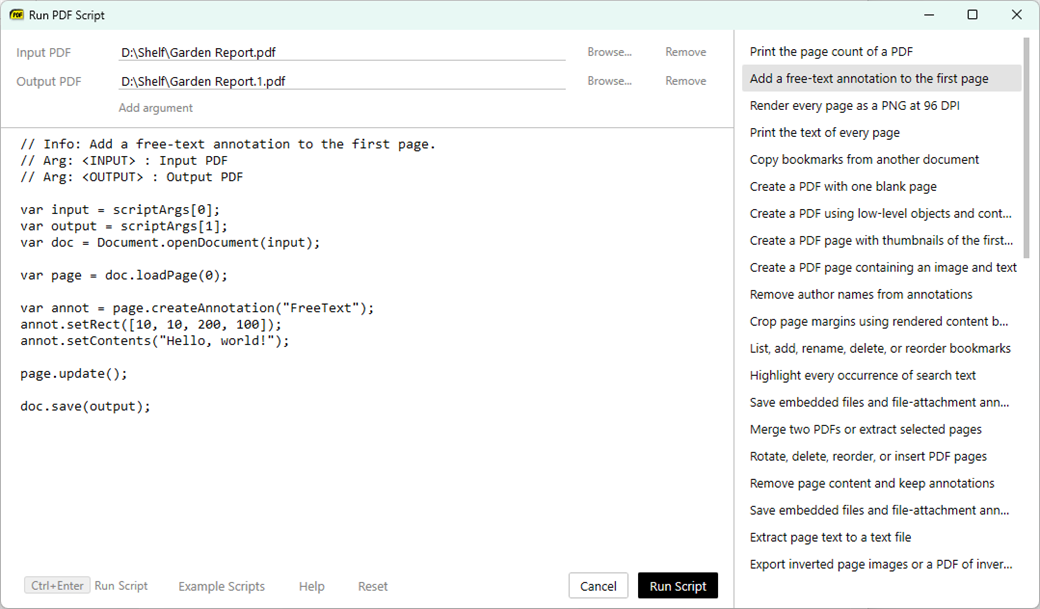Remove the Output PDF argument
Viewport: 1040px width, 609px height.
[x=686, y=81]
